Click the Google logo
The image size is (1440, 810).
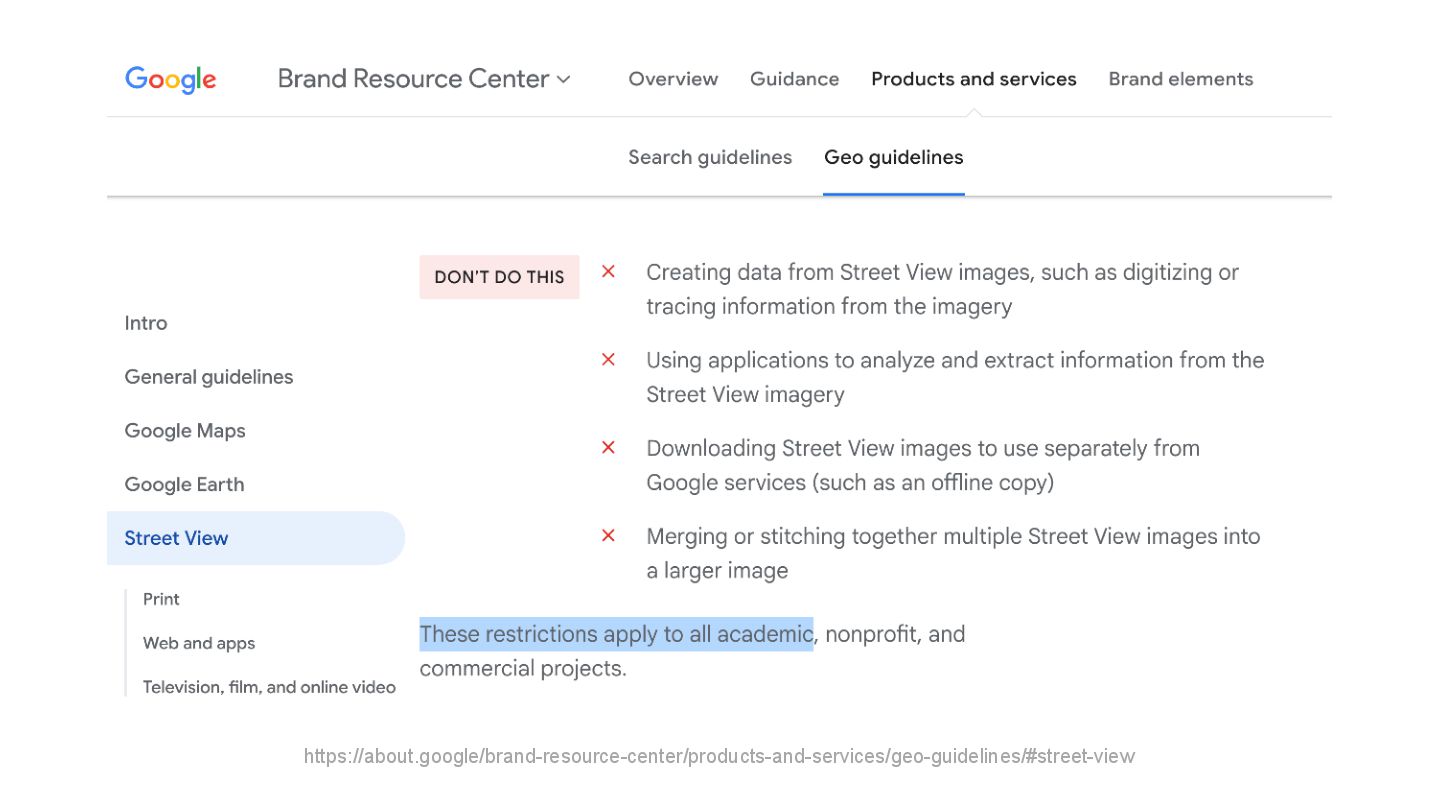(170, 79)
